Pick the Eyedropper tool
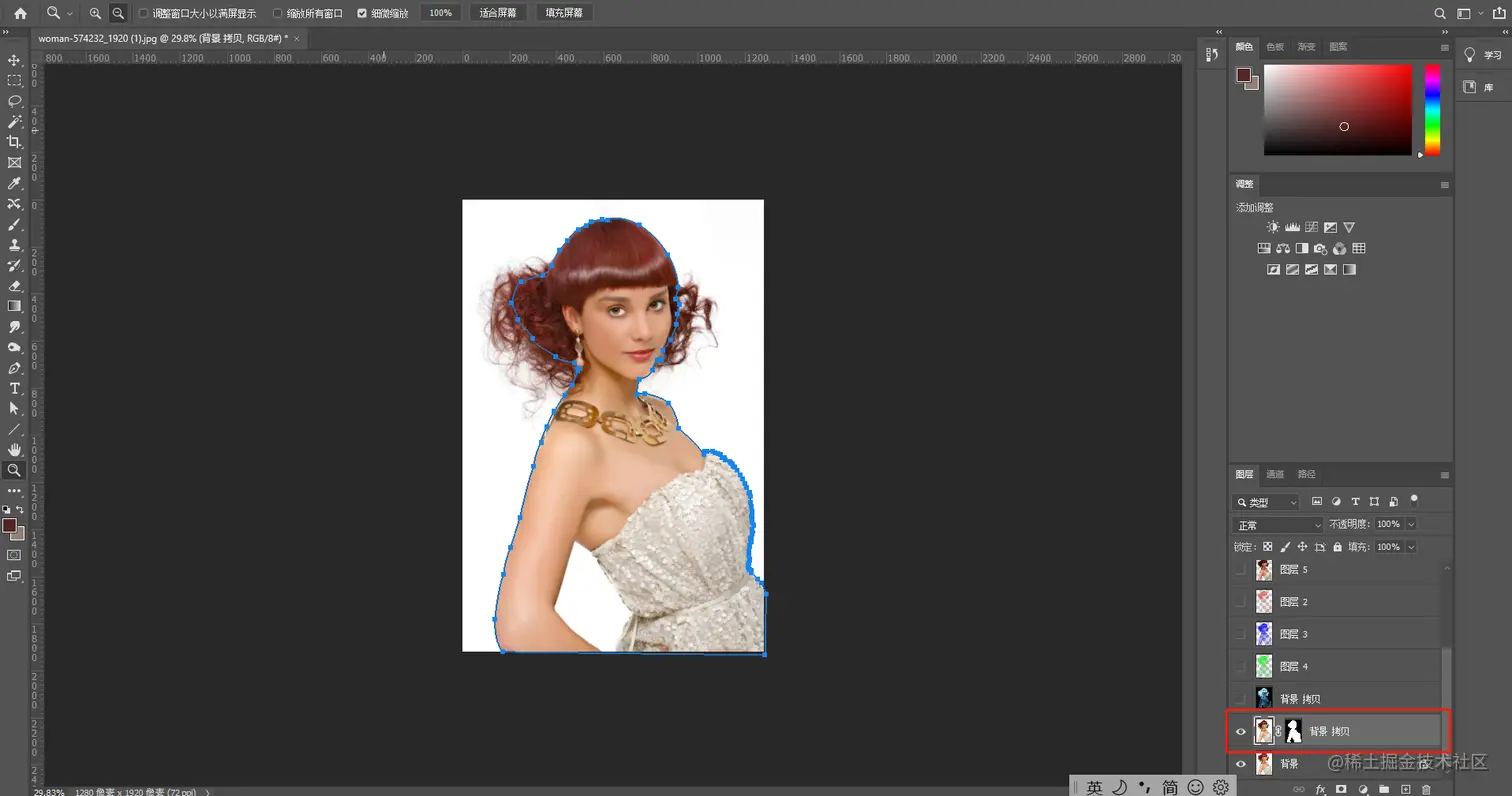Image resolution: width=1512 pixels, height=796 pixels. tap(14, 183)
